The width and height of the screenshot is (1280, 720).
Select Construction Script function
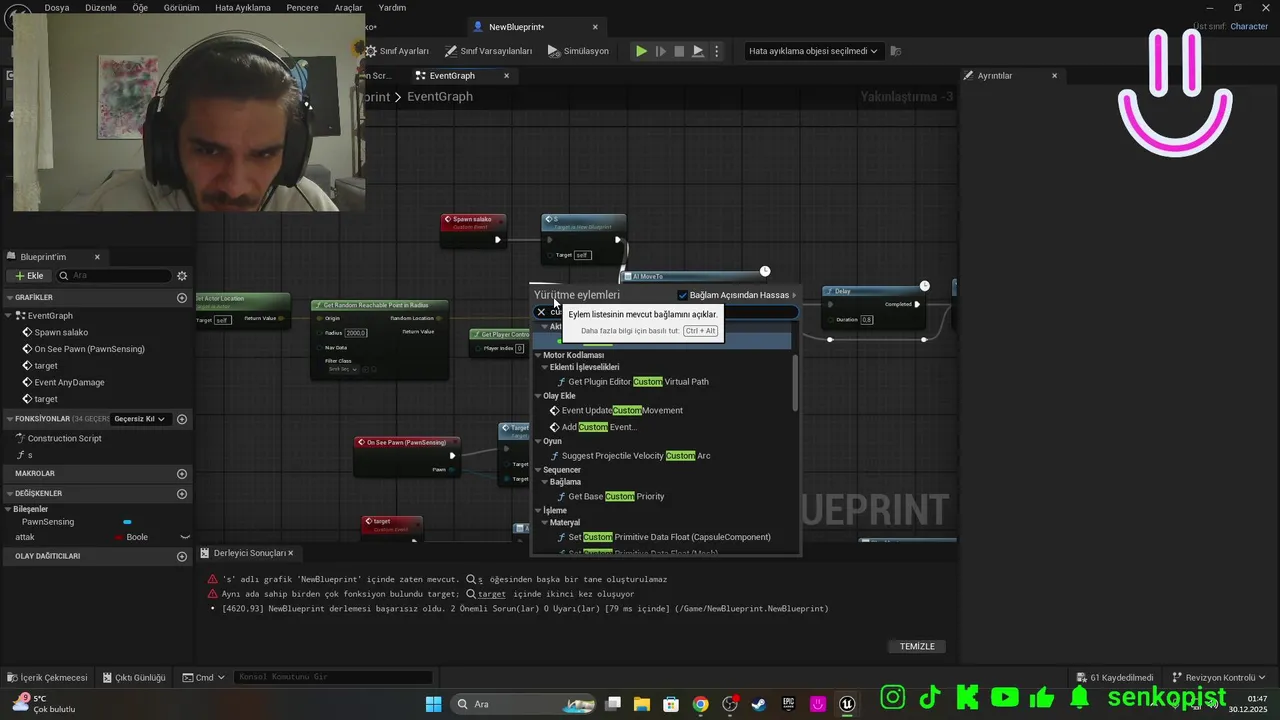point(64,438)
